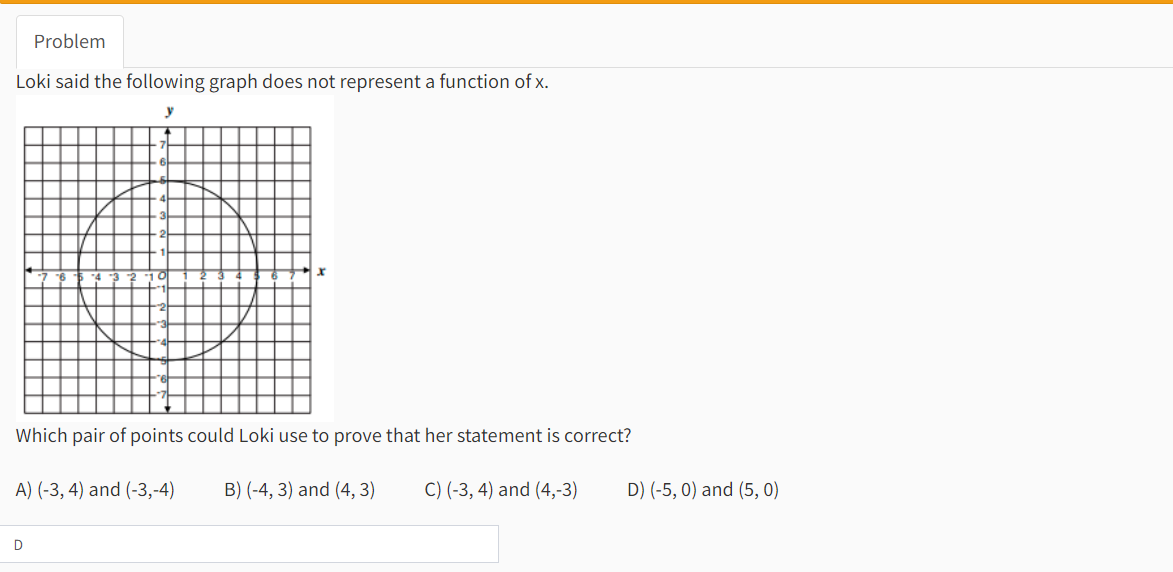
Task: Click the down arrowhead on the y-axis
Action: tap(168, 408)
